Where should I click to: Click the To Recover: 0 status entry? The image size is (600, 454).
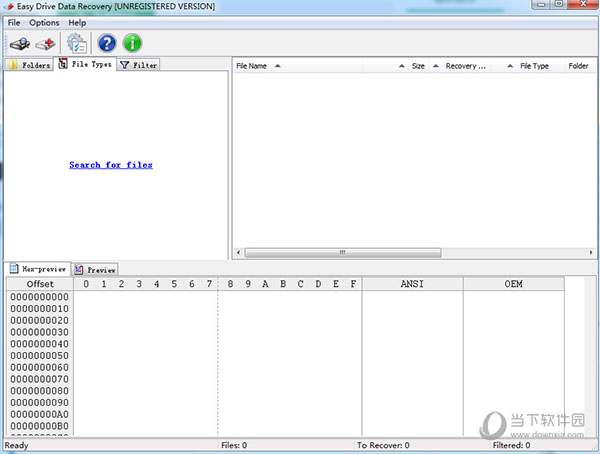click(383, 446)
